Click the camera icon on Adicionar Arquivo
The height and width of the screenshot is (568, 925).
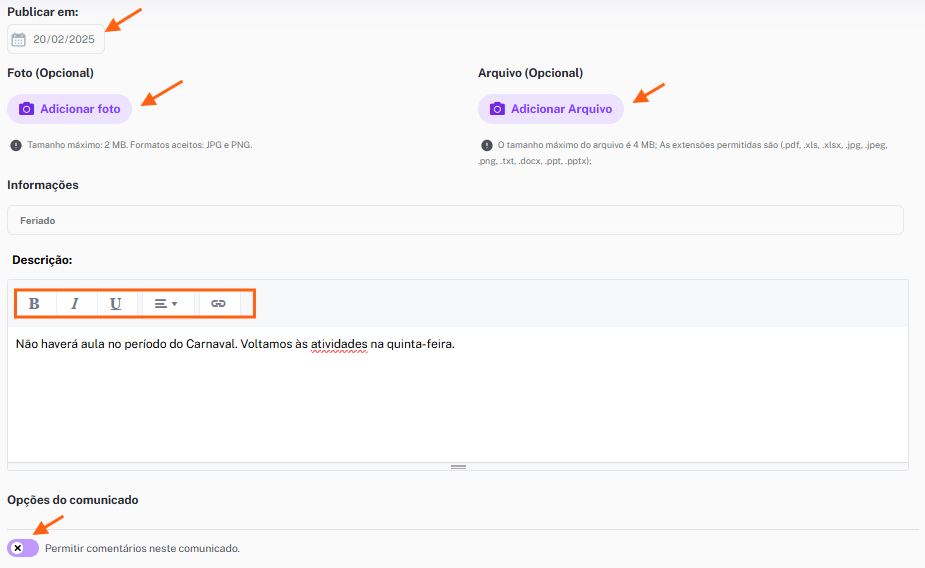click(497, 109)
